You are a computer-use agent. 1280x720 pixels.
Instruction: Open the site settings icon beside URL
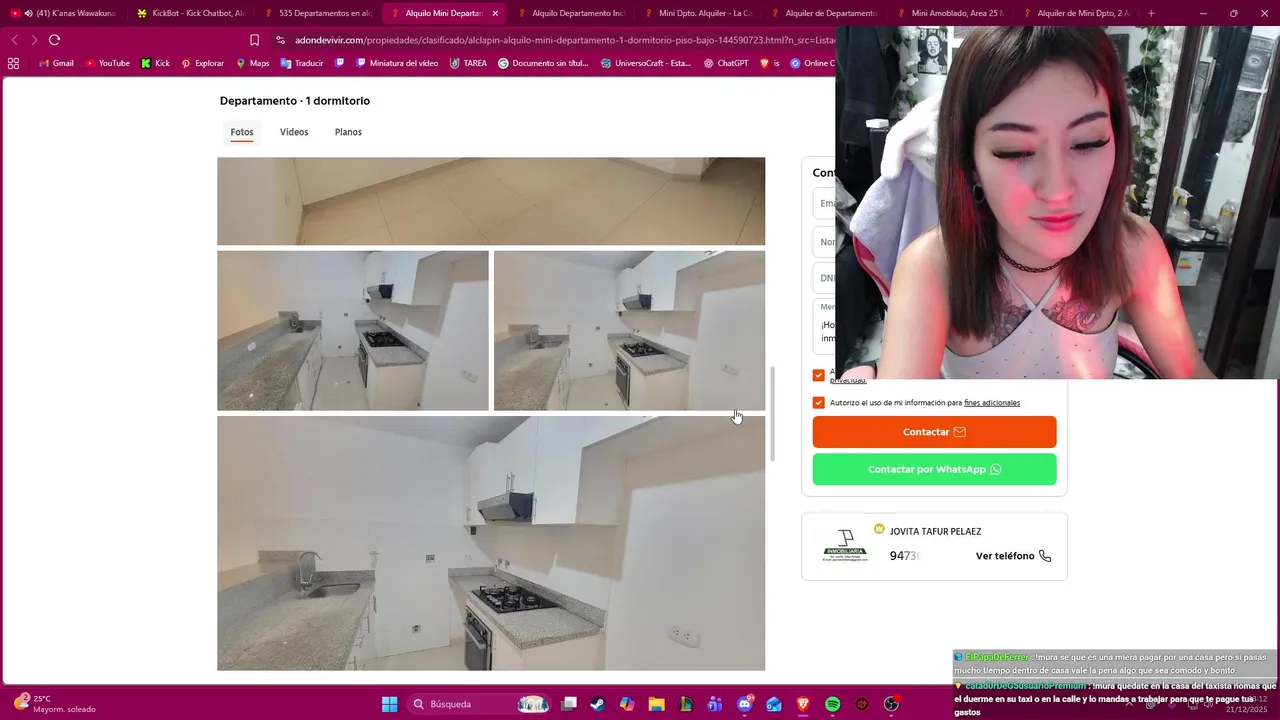(281, 40)
